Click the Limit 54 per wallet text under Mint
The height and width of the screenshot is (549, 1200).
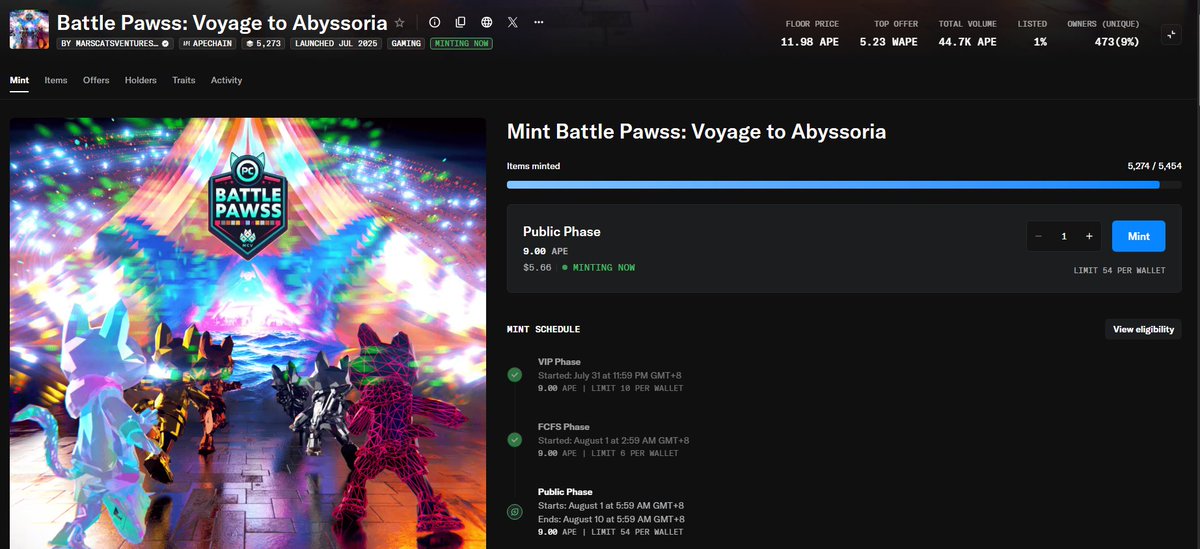(1119, 270)
